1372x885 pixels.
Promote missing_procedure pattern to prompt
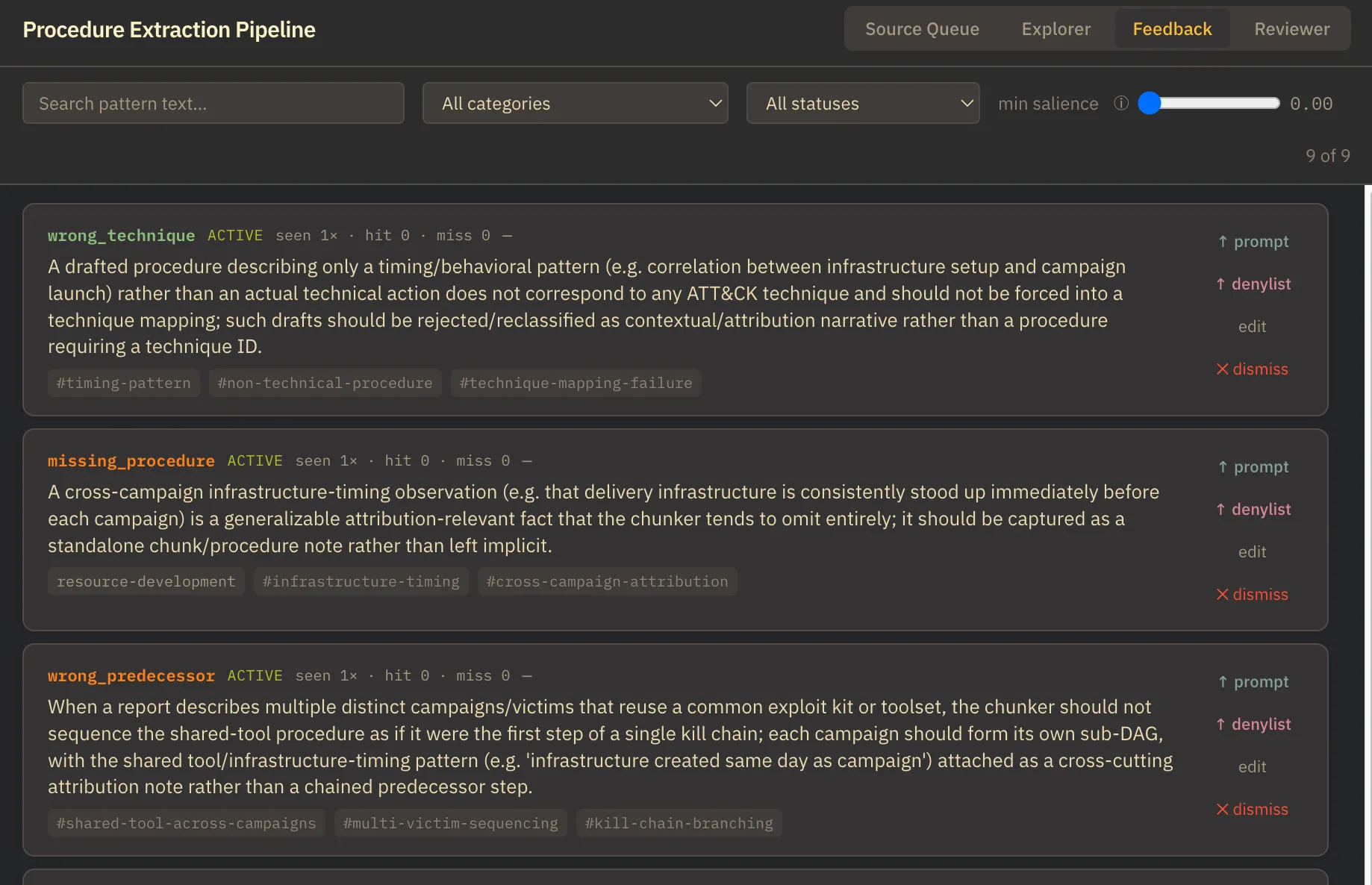point(1253,466)
